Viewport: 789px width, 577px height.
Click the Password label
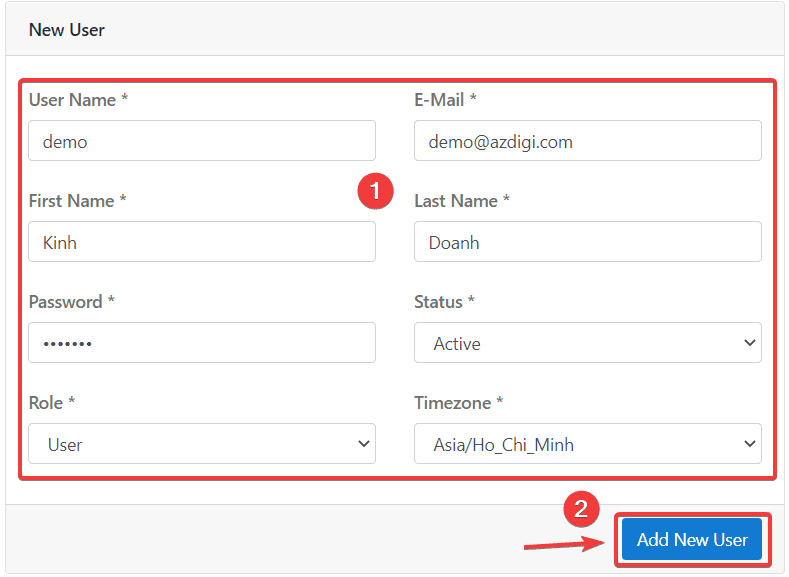click(71, 302)
